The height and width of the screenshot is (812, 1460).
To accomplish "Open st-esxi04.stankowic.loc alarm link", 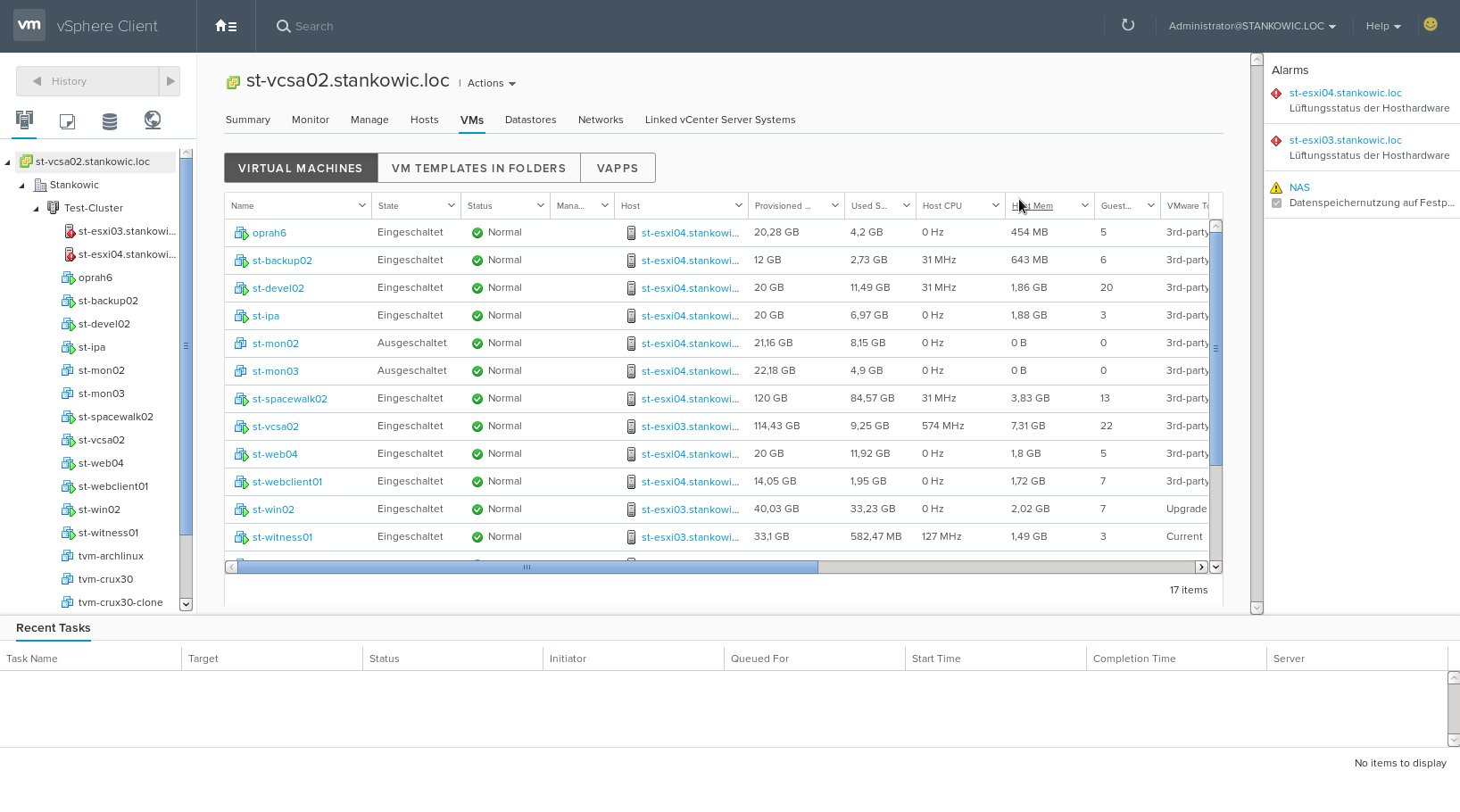I will 1345,93.
